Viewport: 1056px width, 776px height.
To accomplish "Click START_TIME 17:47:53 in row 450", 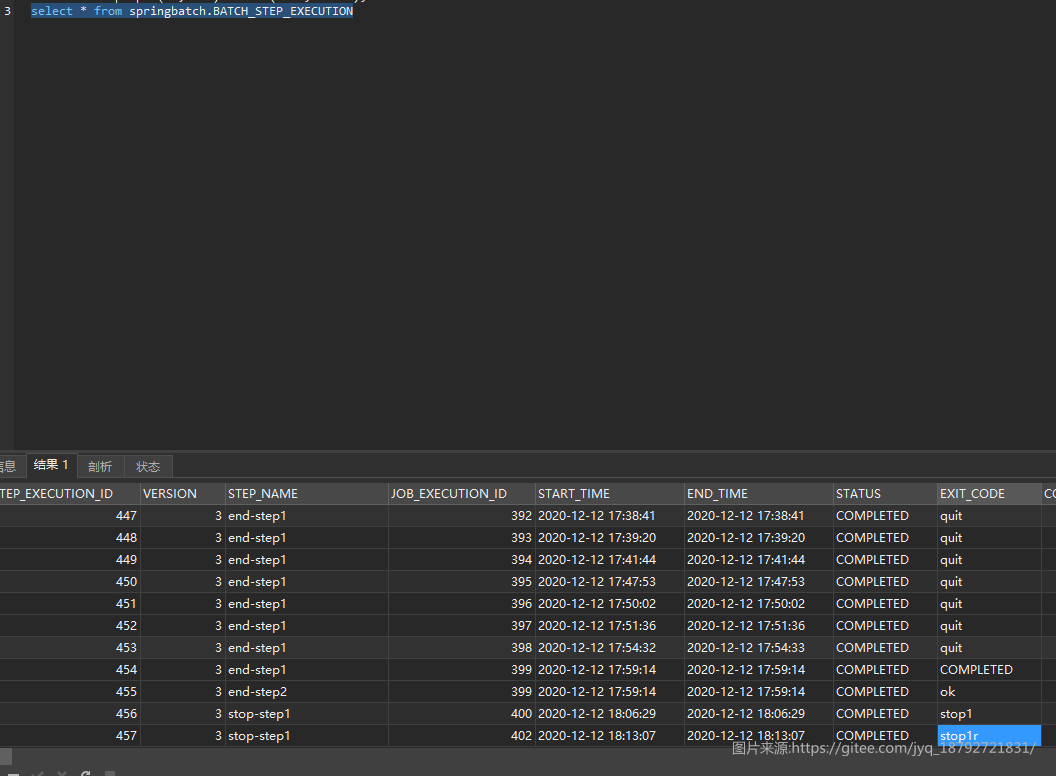I will (609, 582).
